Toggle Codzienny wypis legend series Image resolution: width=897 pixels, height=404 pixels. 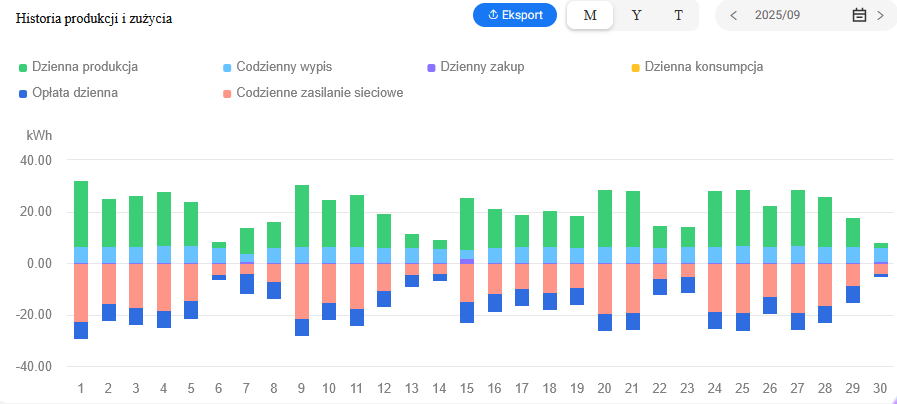tap(284, 67)
